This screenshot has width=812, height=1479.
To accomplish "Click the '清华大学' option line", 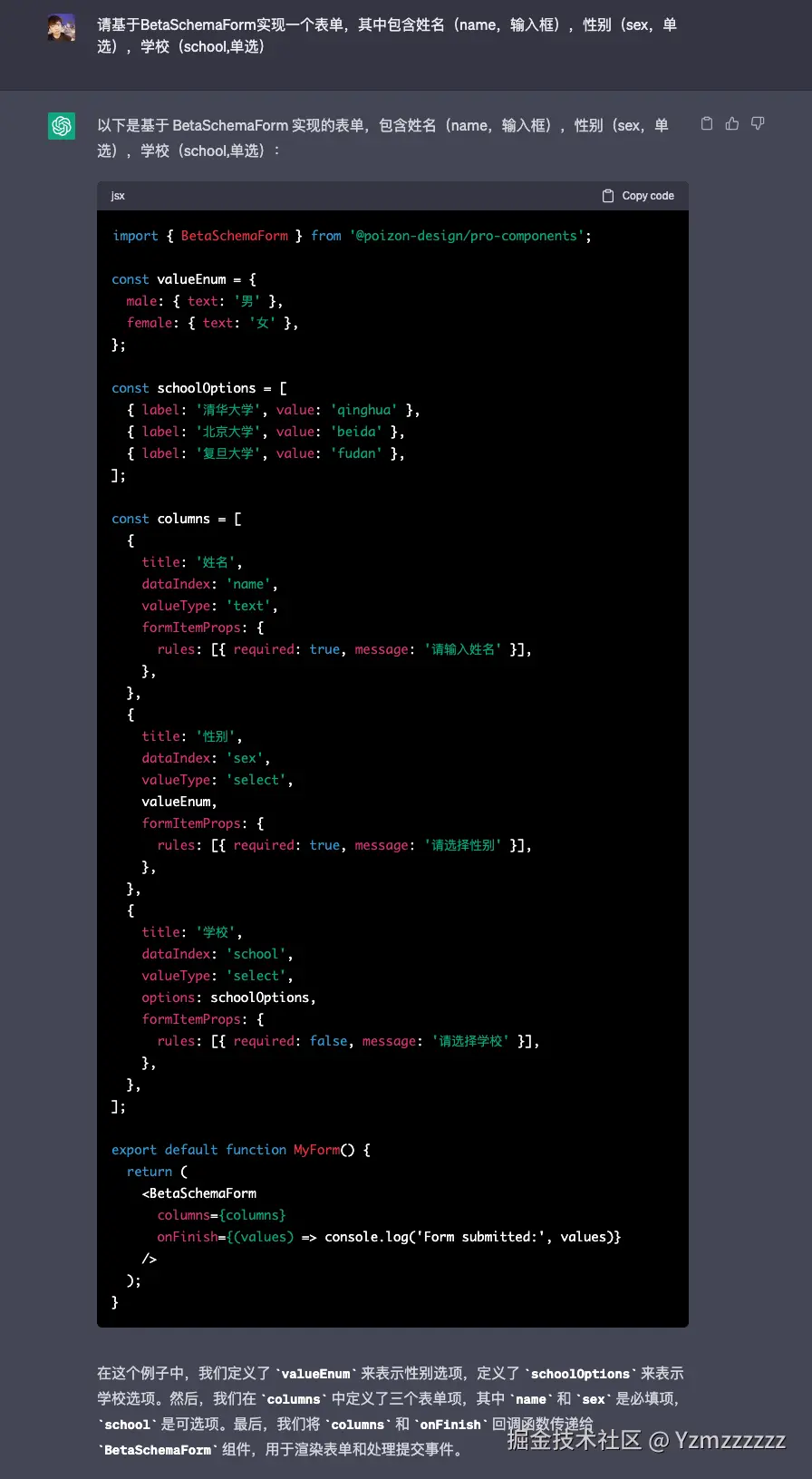I will tap(273, 410).
